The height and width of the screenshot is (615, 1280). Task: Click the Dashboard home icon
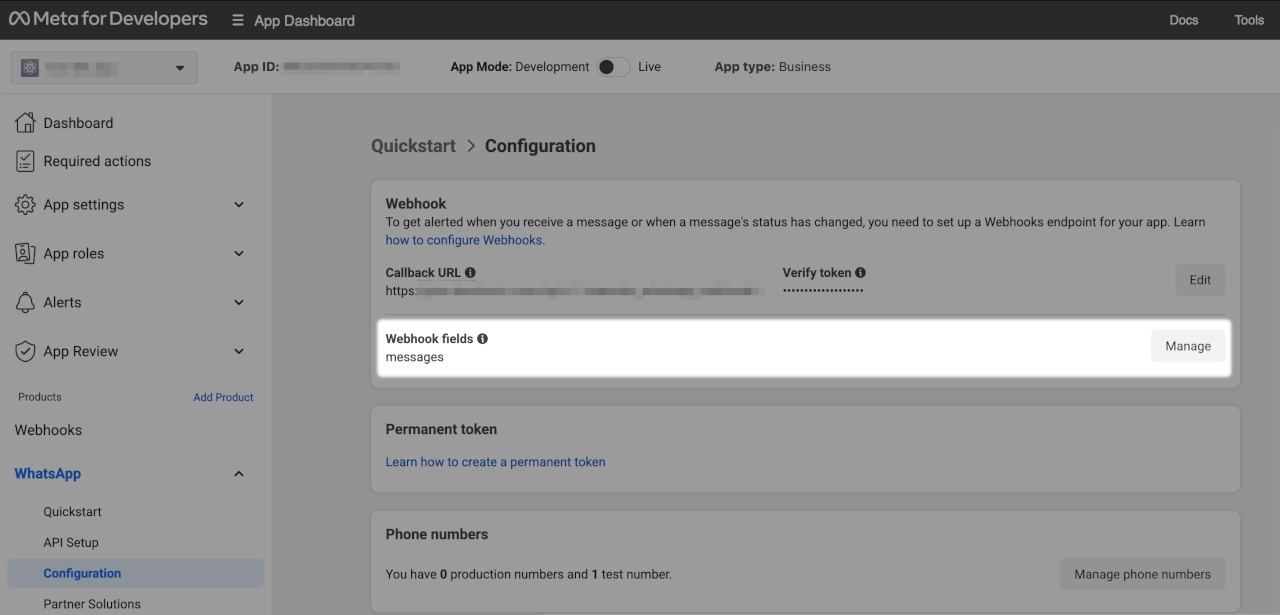tap(25, 122)
